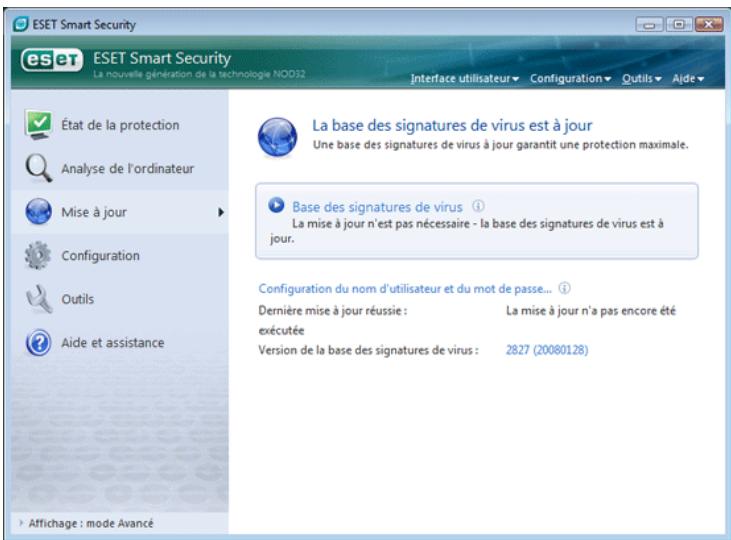This screenshot has width=731, height=540.
Task: Minimize the ESET Smart Security window
Action: (x=649, y=24)
